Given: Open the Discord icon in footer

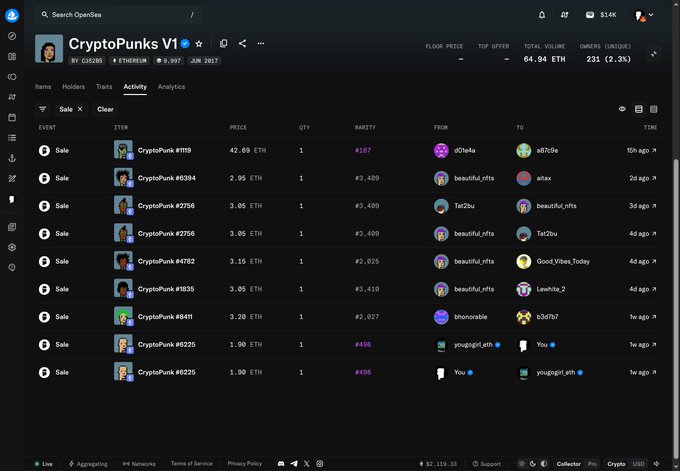Looking at the screenshot, I should coord(281,464).
